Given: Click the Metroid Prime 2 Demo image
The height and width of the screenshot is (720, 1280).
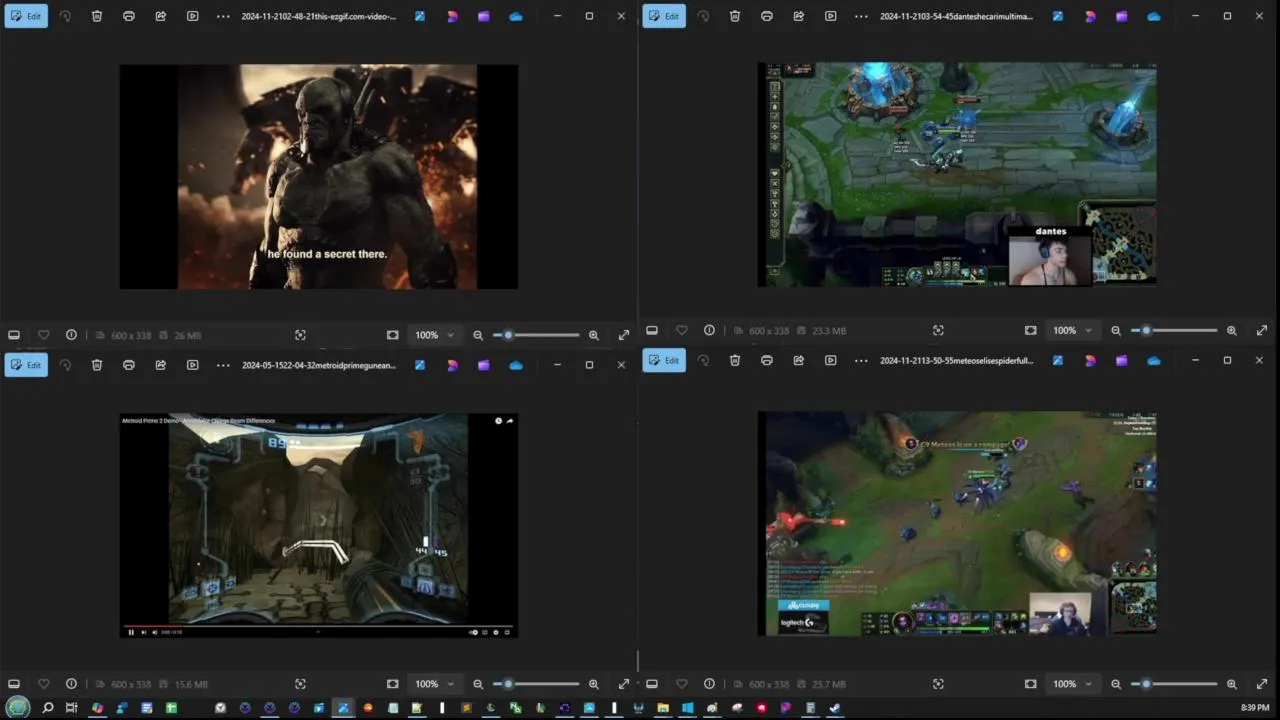Looking at the screenshot, I should [x=319, y=525].
